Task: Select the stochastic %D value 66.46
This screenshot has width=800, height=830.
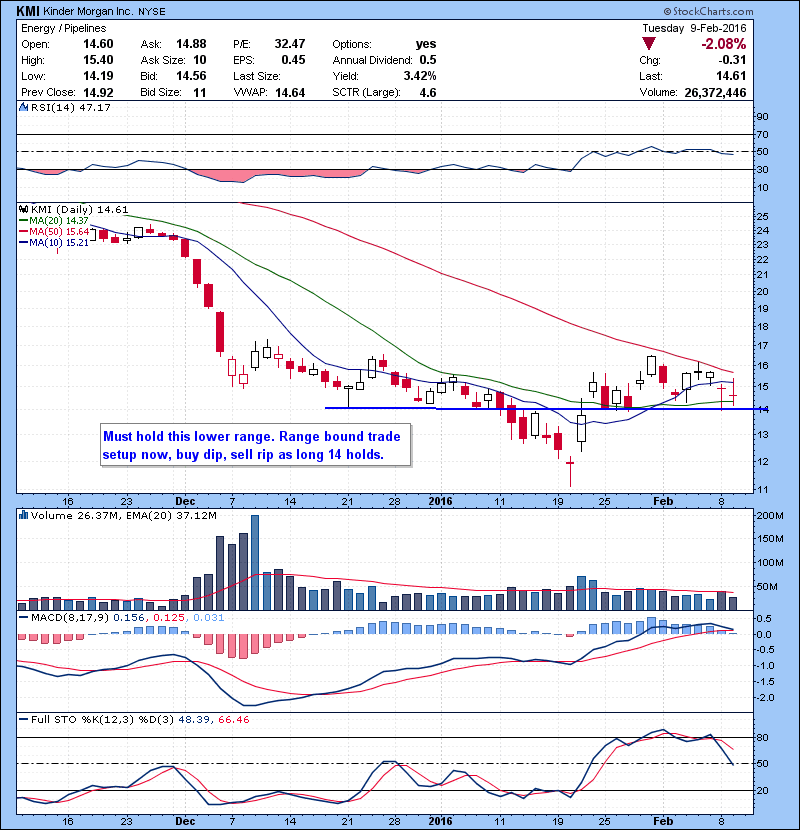Action: (x=233, y=720)
